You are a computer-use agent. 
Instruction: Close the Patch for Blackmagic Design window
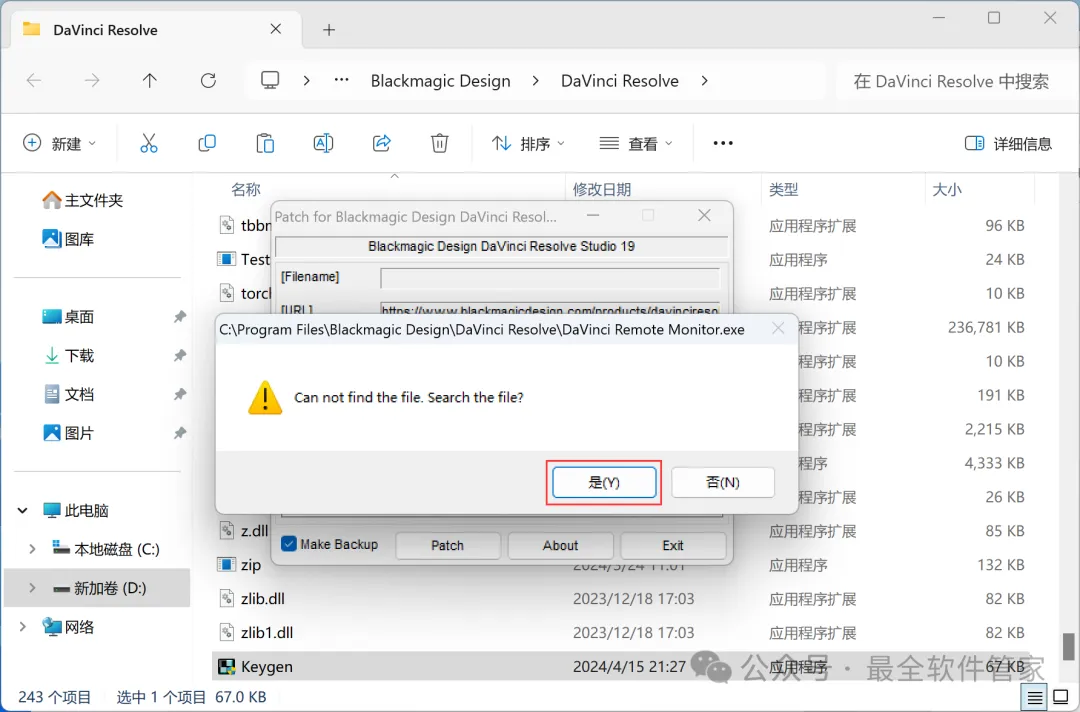point(704,216)
